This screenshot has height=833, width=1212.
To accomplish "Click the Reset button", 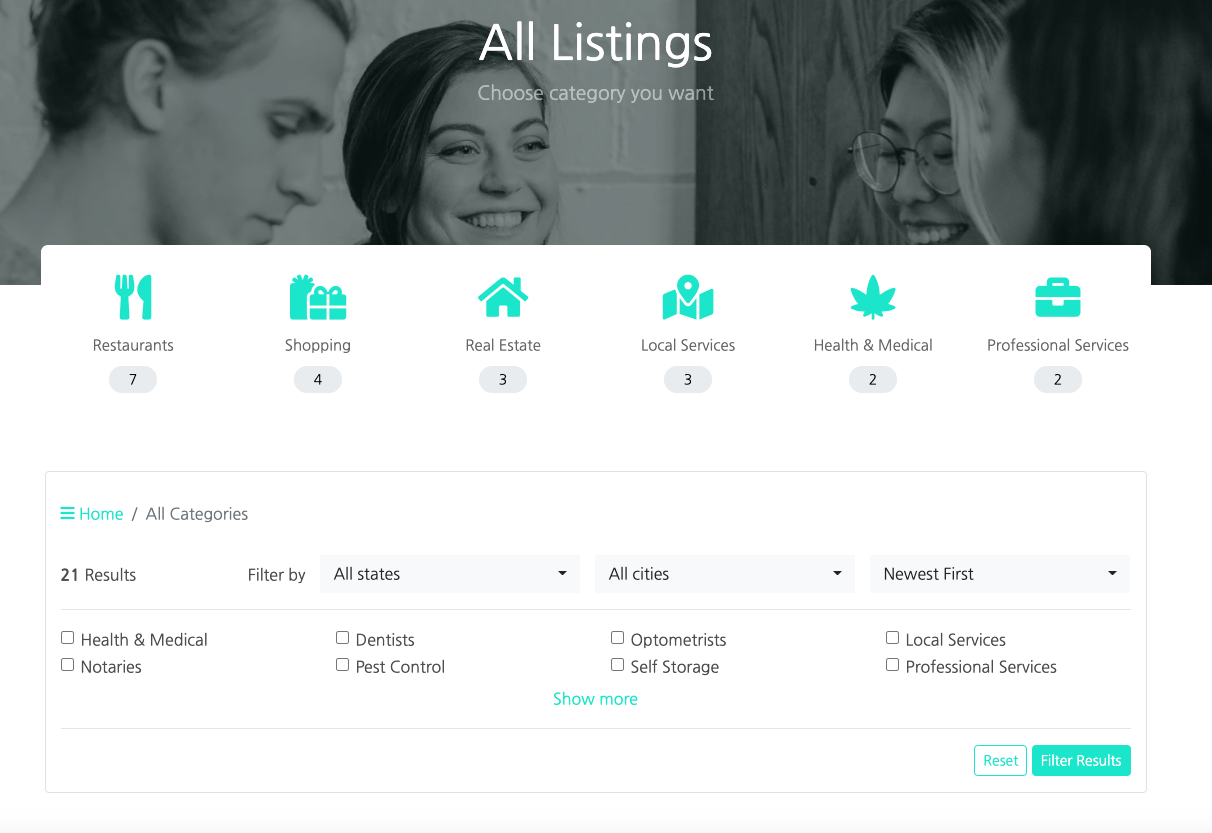I will coord(1000,761).
